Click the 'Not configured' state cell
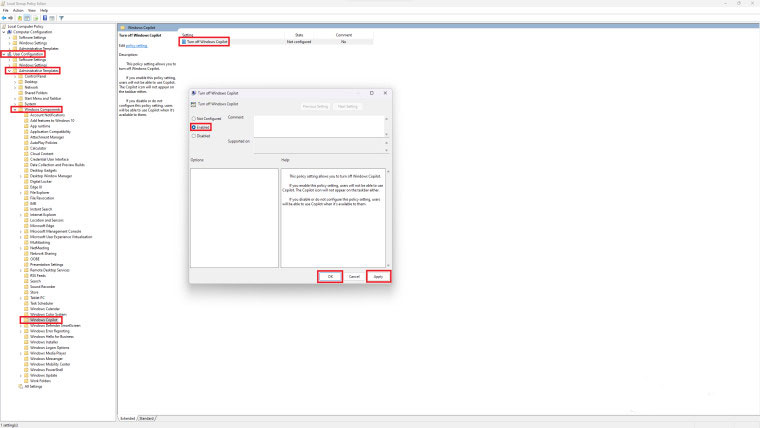The height and width of the screenshot is (428, 760). pos(299,42)
